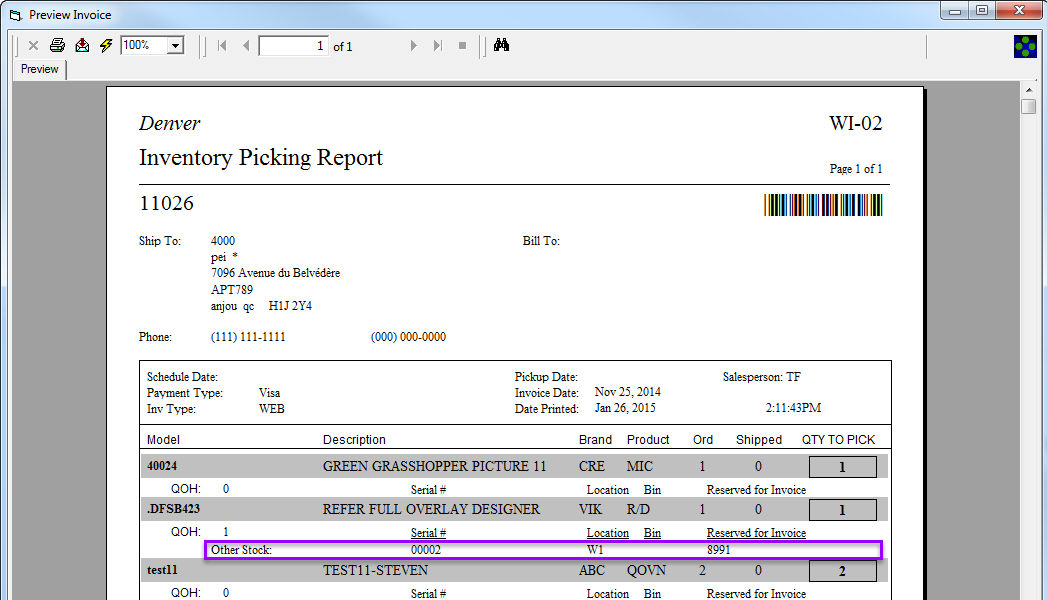Open search with the binoculars icon
This screenshot has height=600, width=1047.
coord(501,45)
